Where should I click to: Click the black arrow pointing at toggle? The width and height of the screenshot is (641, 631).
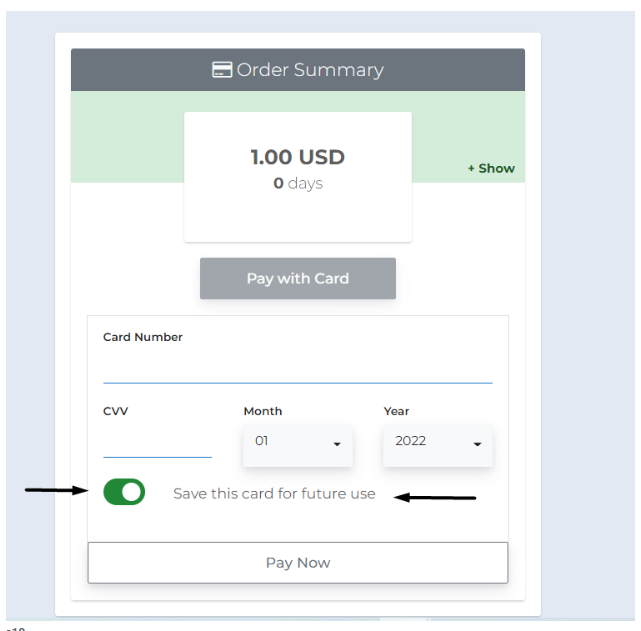56,490
